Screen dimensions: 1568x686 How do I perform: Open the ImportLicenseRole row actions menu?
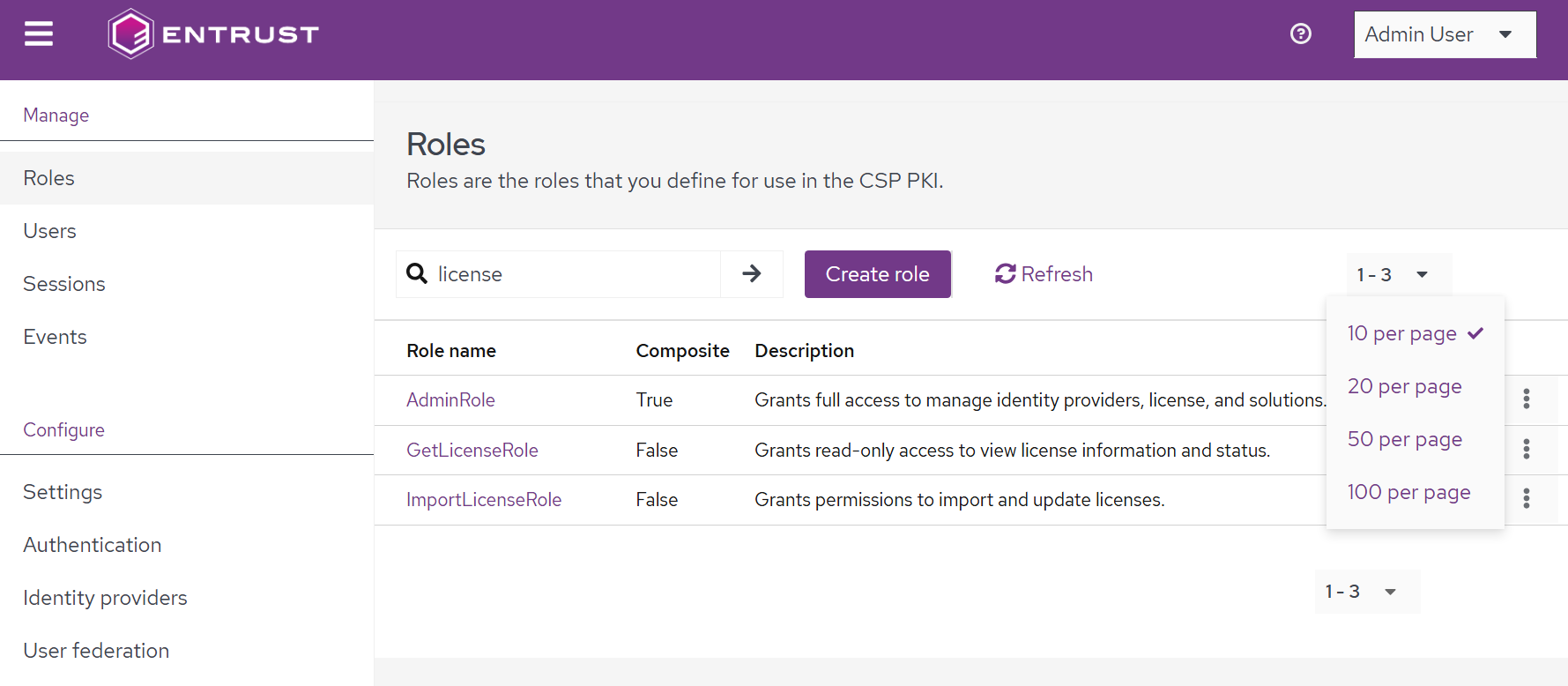pyautogui.click(x=1526, y=499)
